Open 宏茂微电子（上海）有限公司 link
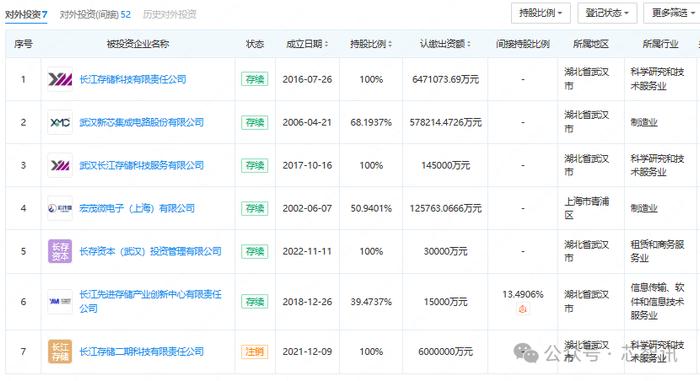 (x=137, y=208)
